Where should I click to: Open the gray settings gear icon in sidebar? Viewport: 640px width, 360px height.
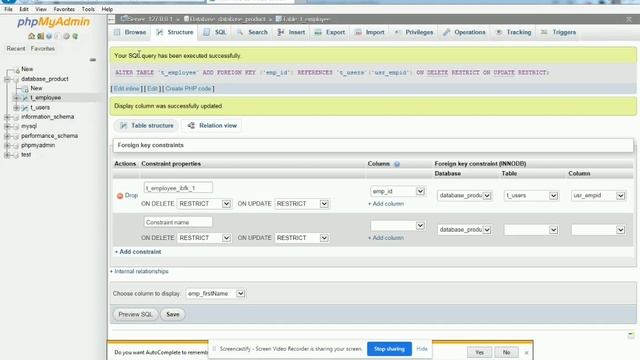pos(66,36)
